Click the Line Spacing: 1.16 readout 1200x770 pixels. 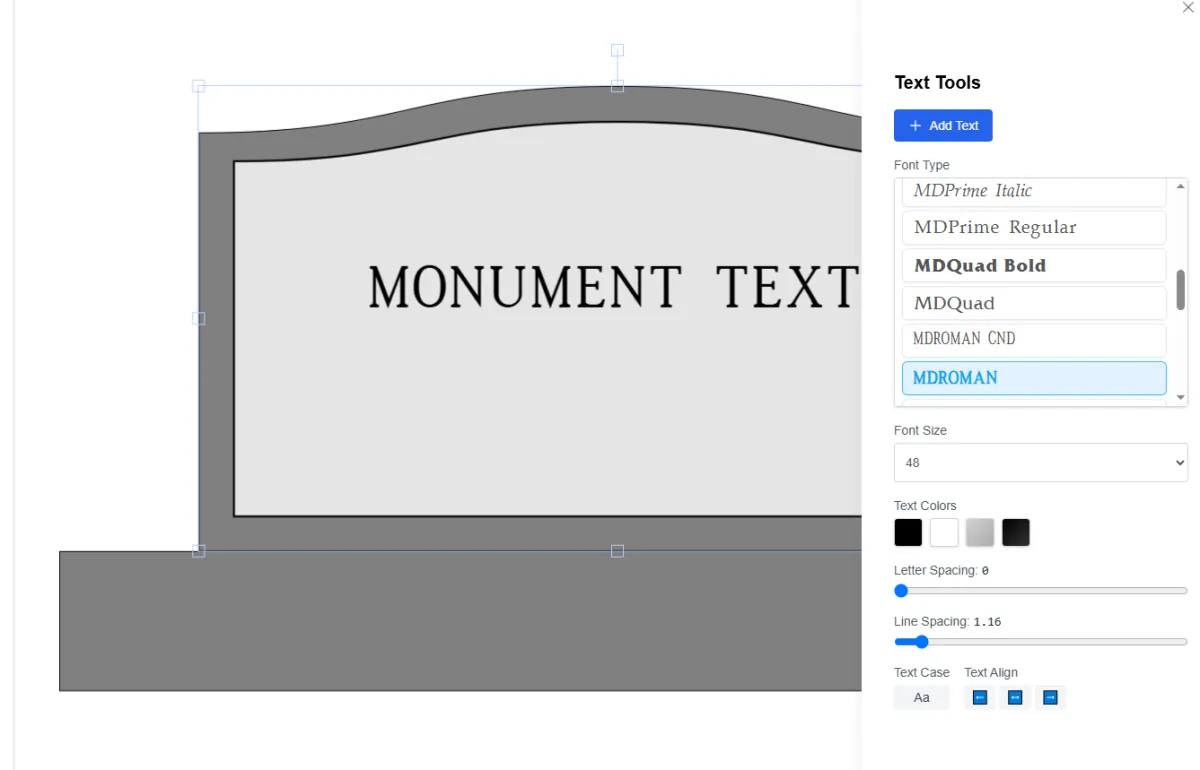pos(947,621)
